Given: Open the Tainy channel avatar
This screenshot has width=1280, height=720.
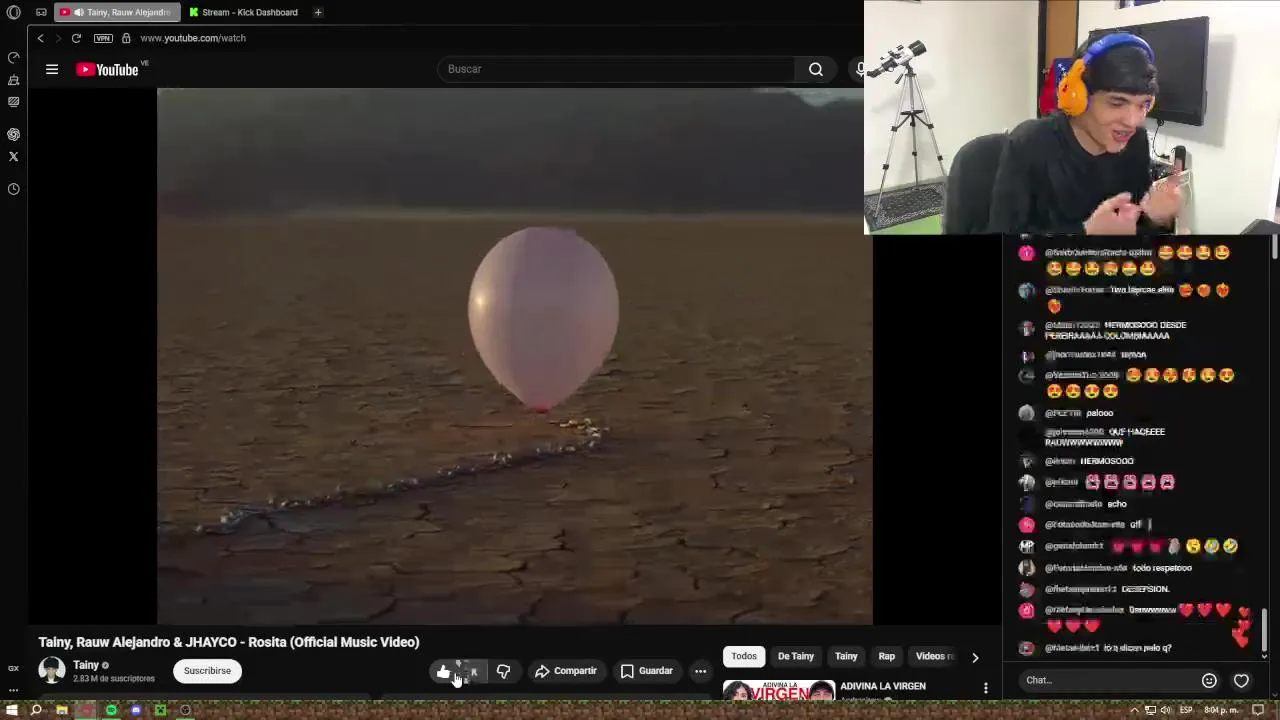Looking at the screenshot, I should [52, 670].
